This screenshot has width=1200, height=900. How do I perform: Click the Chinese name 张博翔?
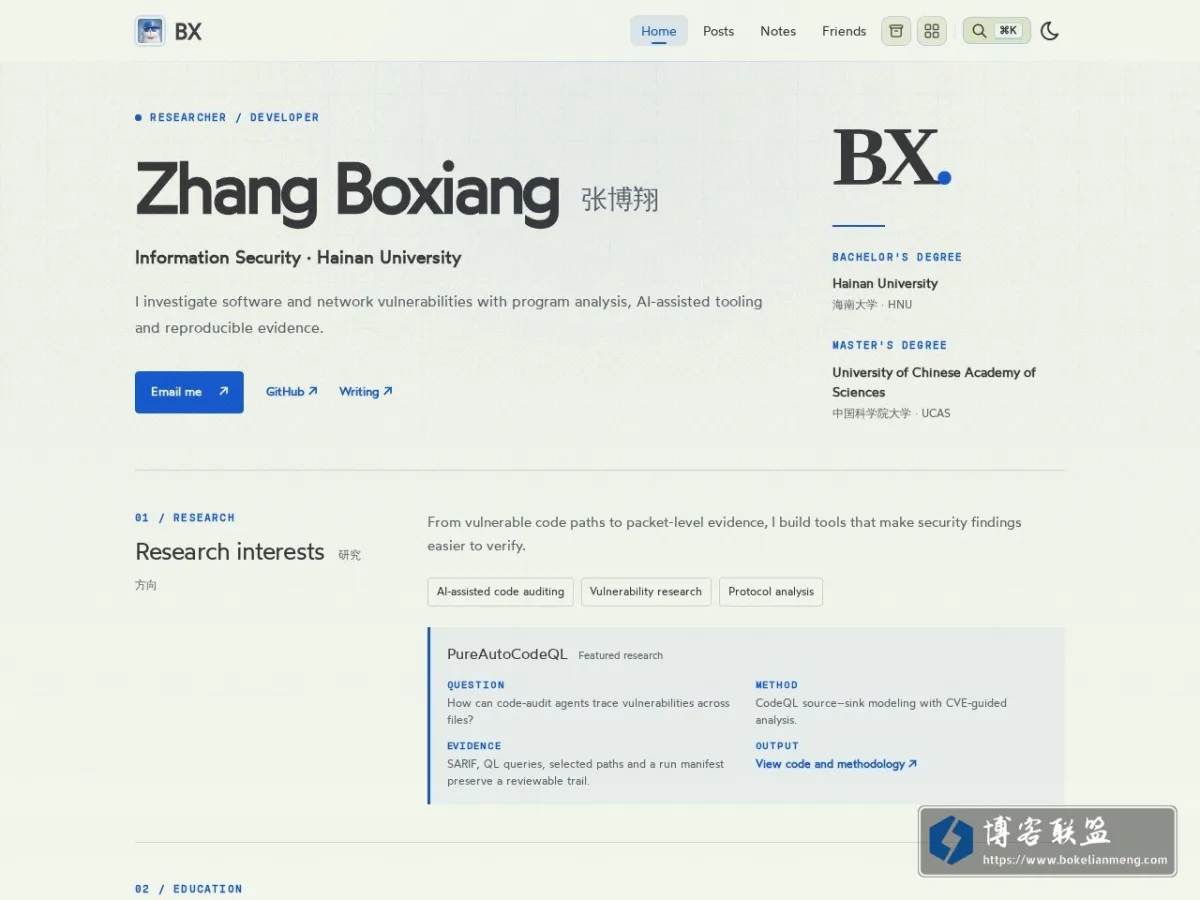click(x=620, y=199)
